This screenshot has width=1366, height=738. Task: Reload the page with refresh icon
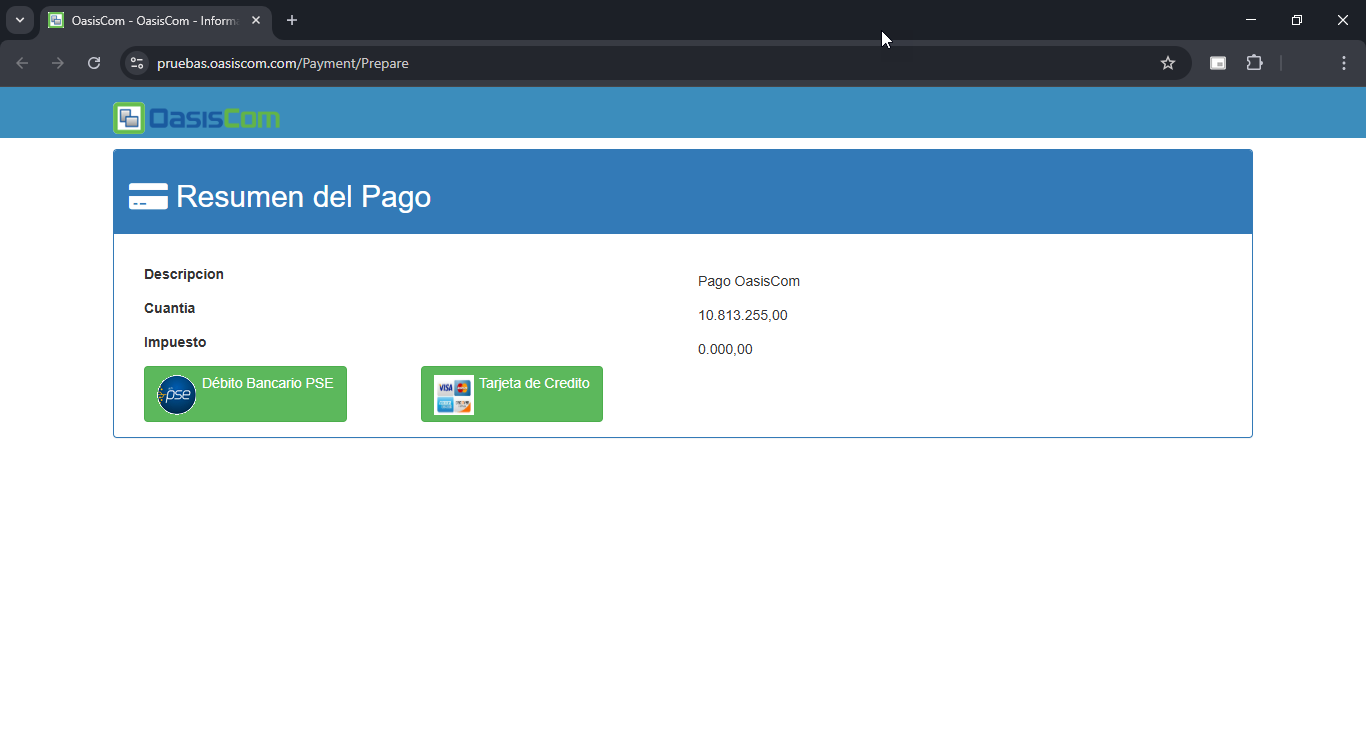click(x=94, y=63)
